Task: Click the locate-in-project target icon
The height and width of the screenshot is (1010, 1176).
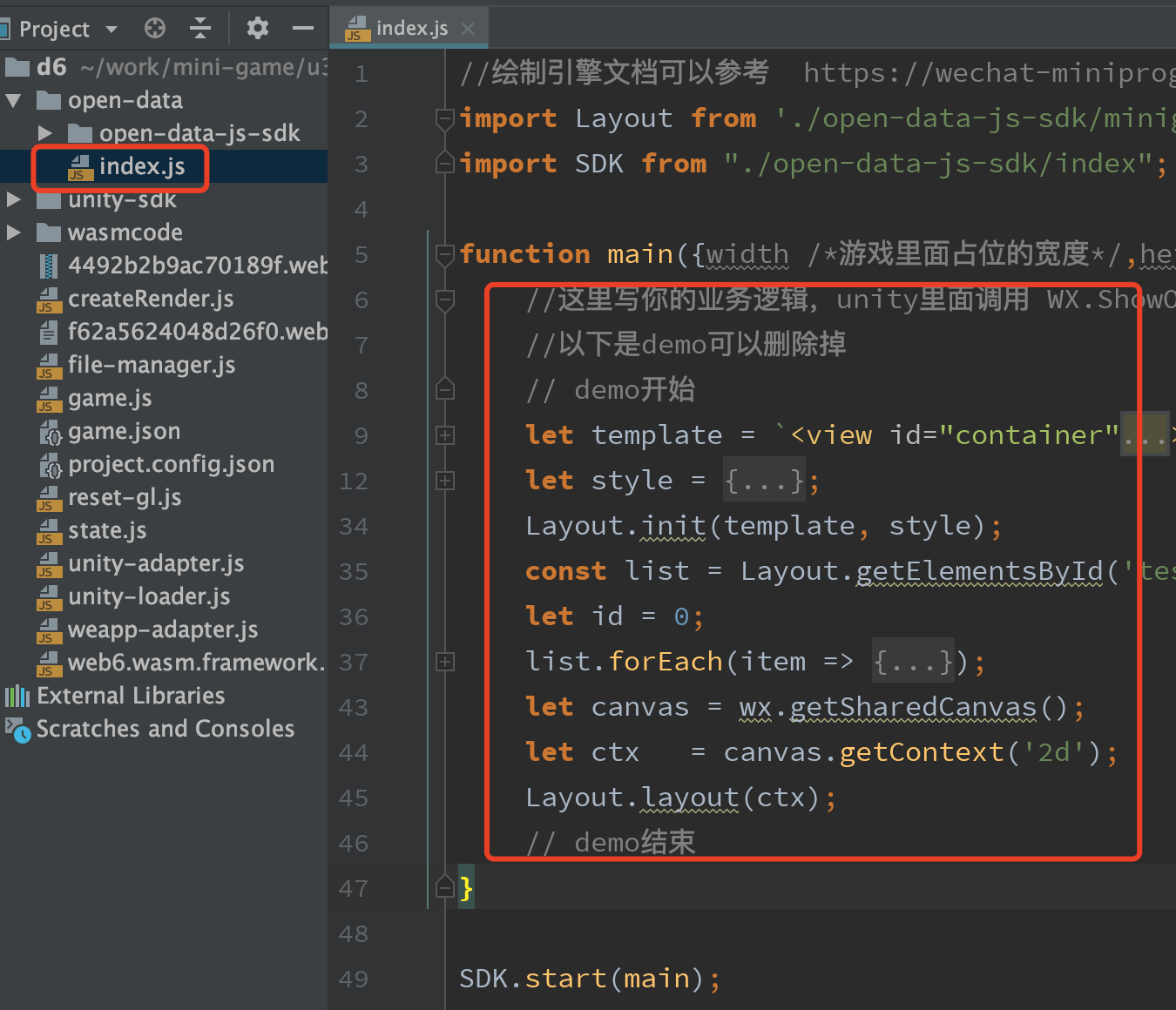Action: click(155, 29)
